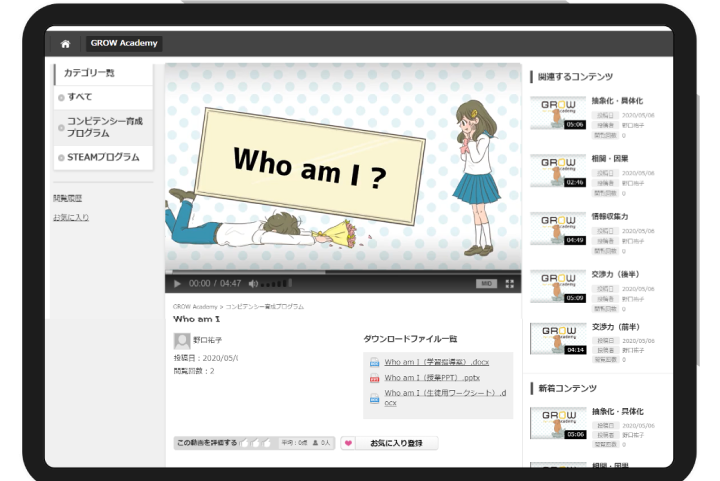Image resolution: width=720 pixels, height=481 pixels.
Task: Open related title 抽象化・具体化
Action: pos(617,101)
